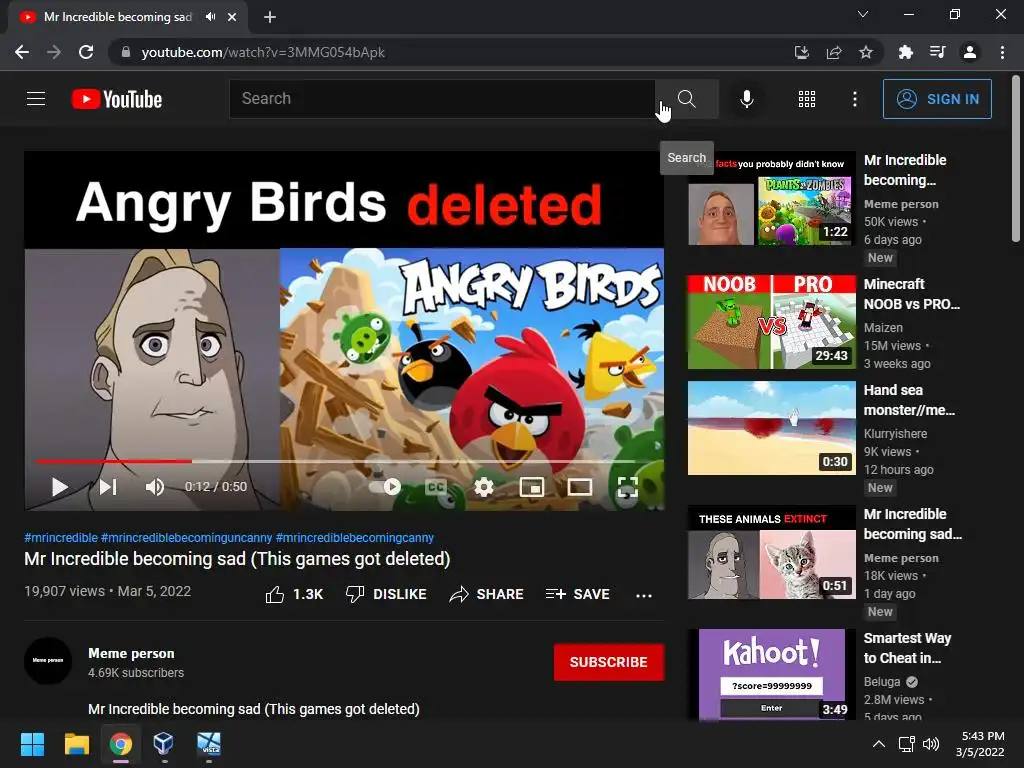Dislike the video
1024x768 pixels.
(x=386, y=594)
